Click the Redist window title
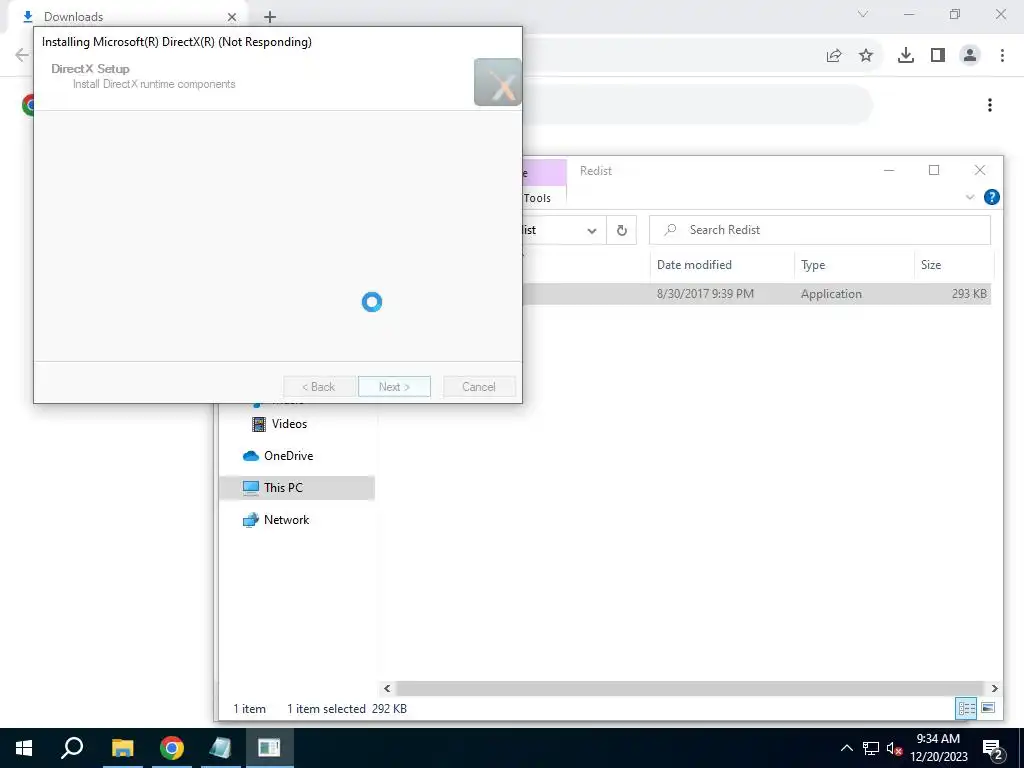 point(596,170)
